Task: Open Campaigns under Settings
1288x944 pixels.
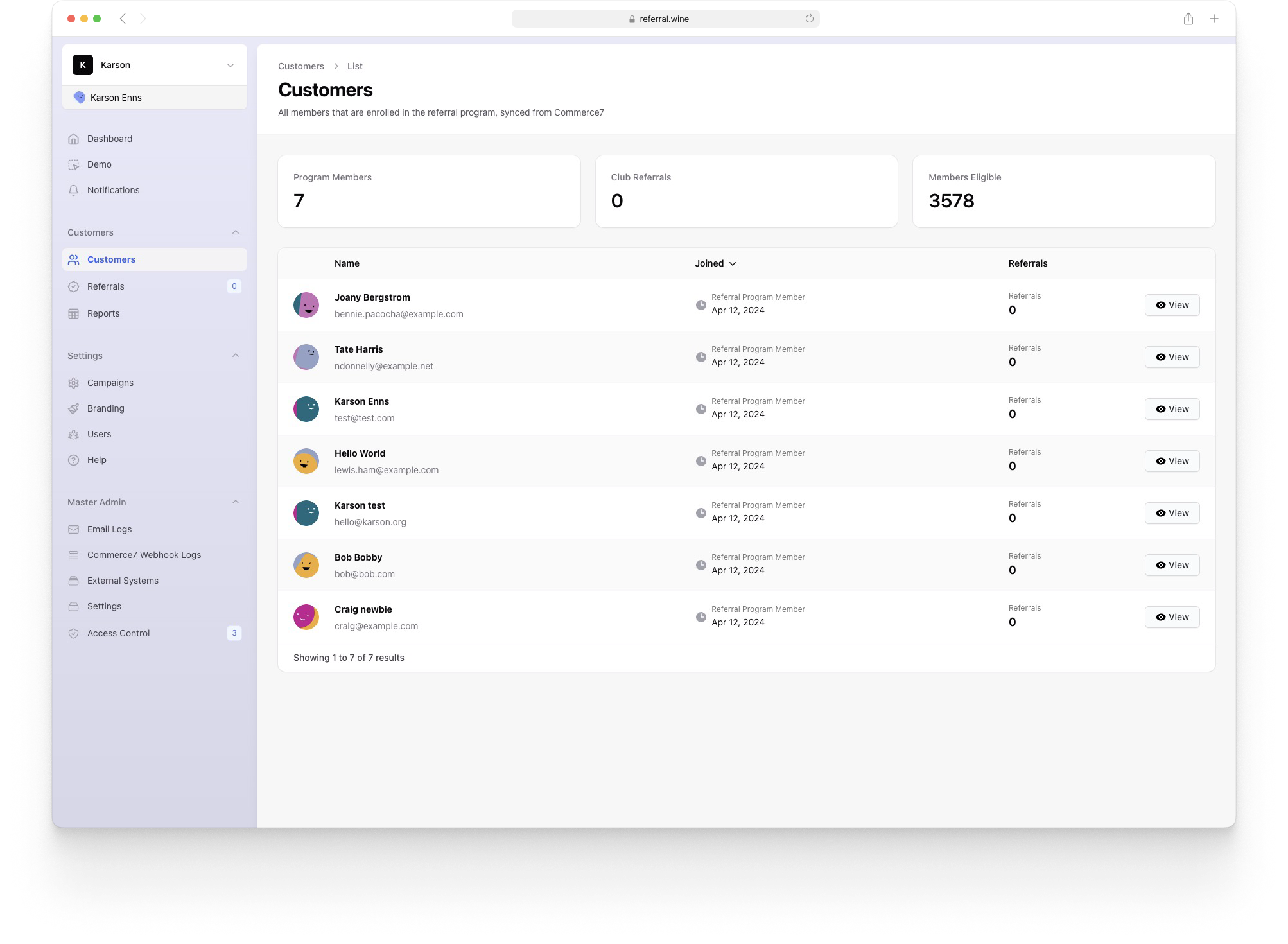Action: [x=110, y=382]
